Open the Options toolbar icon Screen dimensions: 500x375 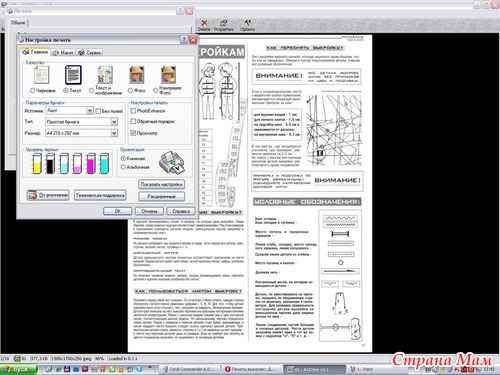click(x=247, y=23)
